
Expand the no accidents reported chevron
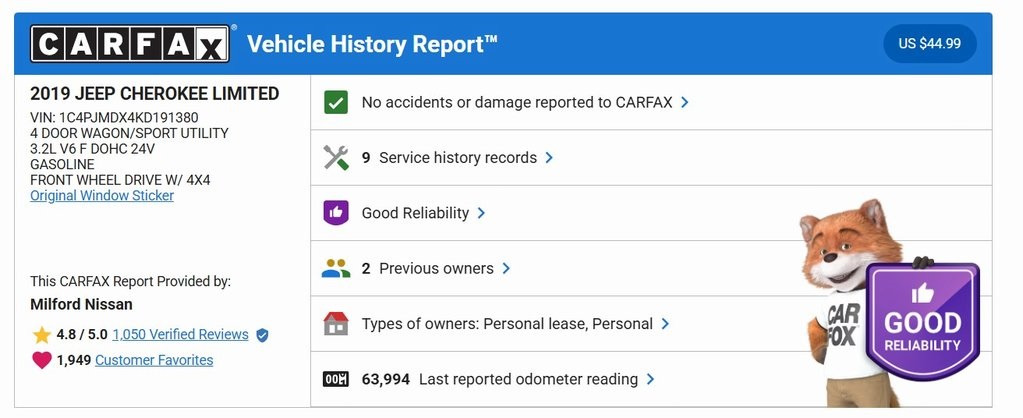coord(685,102)
